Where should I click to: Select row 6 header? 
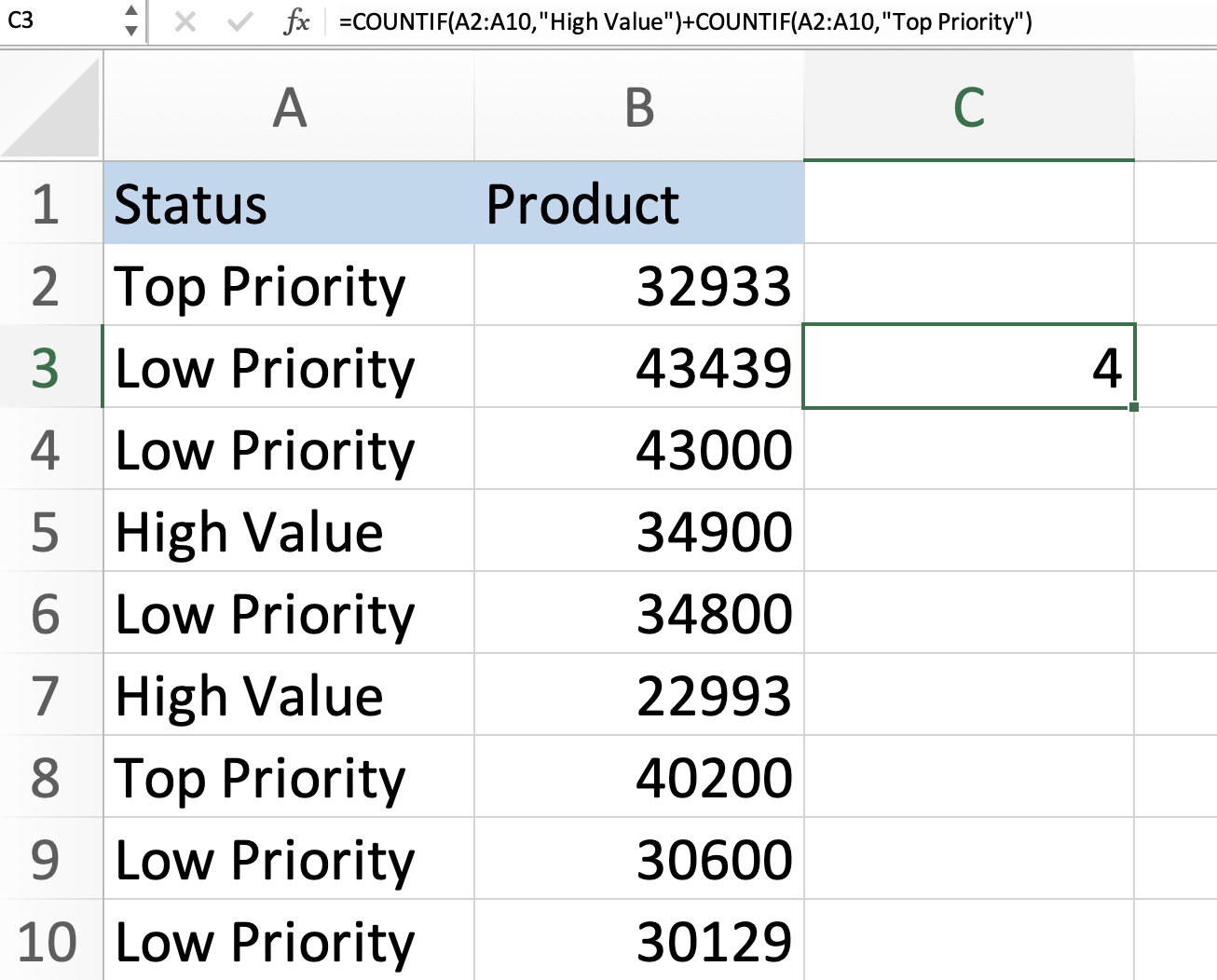pos(50,613)
